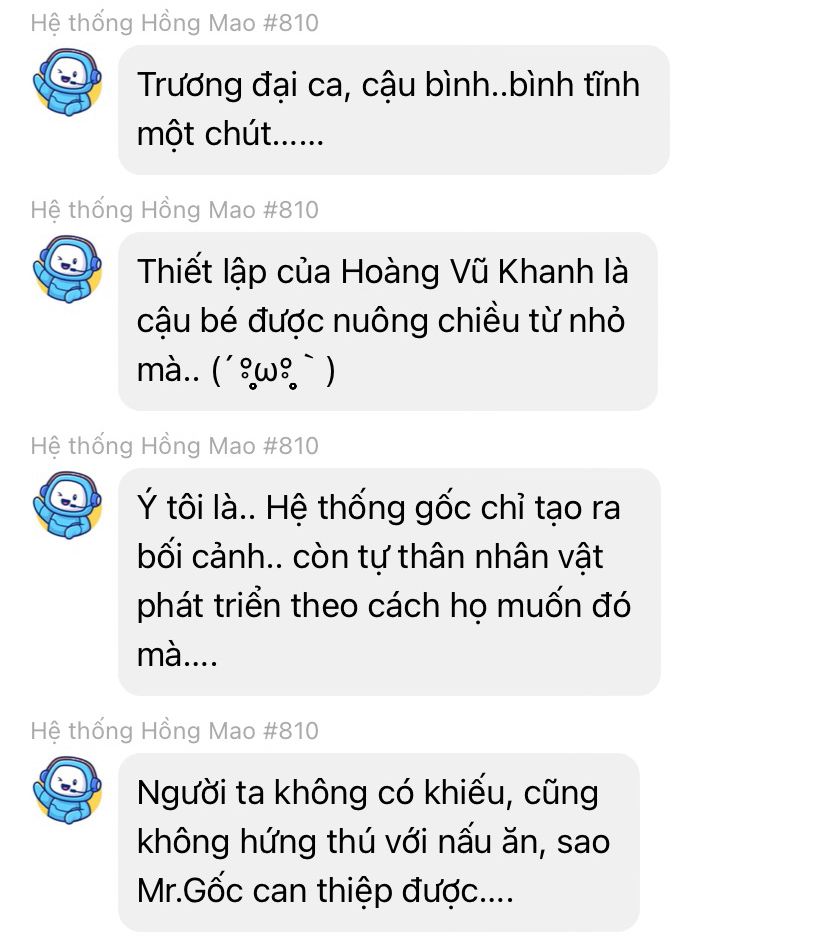
Task: Select the 'Ý tôi là.. Hệ thống gốc' bubble
Action: [x=389, y=582]
